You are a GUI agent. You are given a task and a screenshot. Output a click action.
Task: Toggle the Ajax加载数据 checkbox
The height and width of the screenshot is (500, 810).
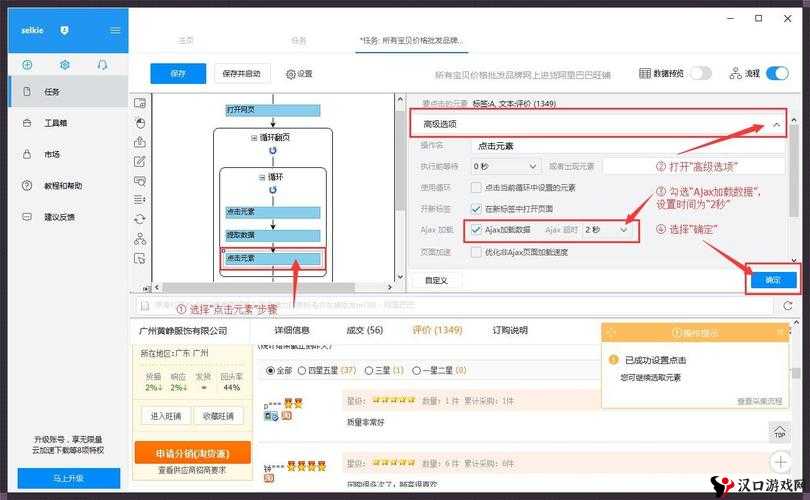click(476, 230)
